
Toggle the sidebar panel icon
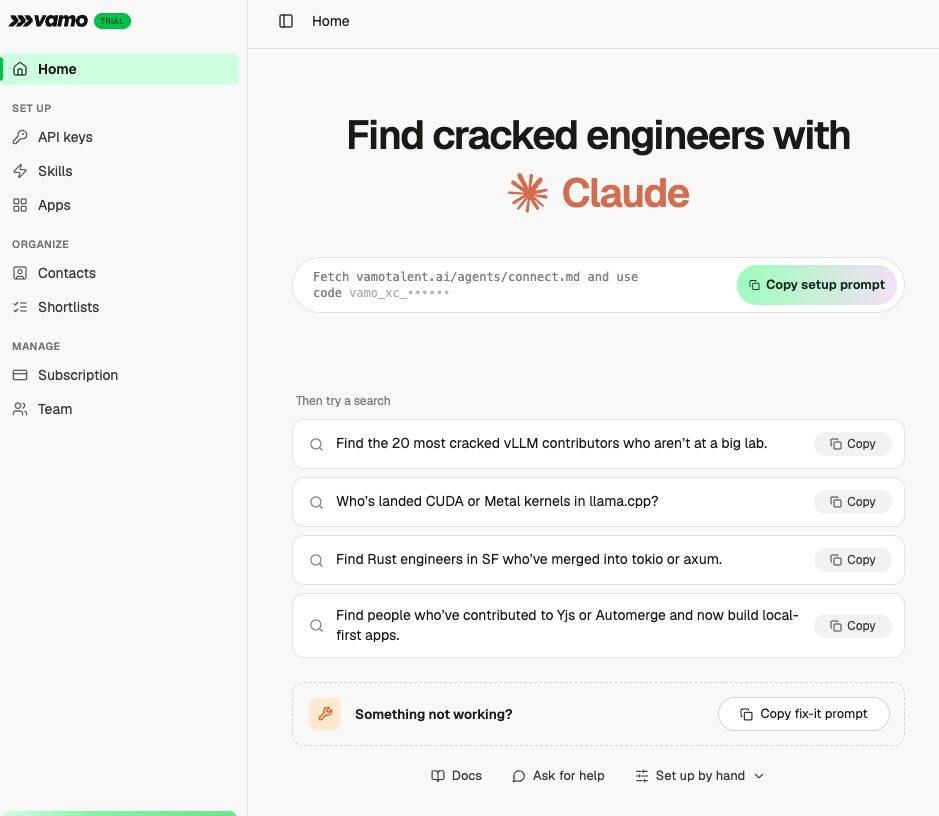click(286, 21)
